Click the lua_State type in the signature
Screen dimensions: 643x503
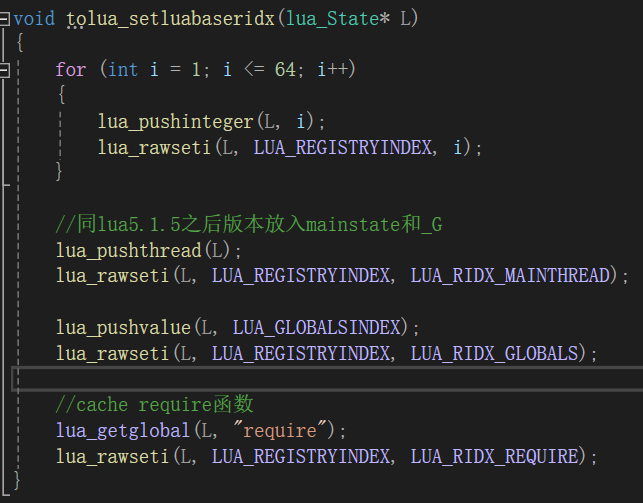332,19
